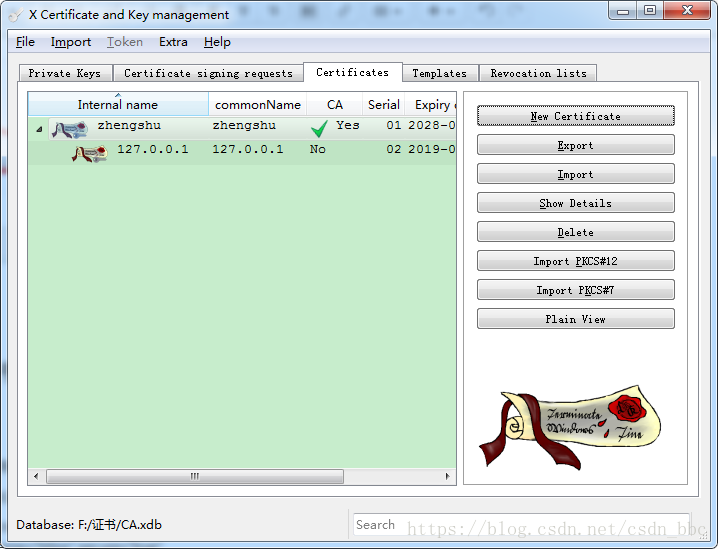The image size is (718, 549).
Task: Sort by commonName column header
Action: coord(258,104)
